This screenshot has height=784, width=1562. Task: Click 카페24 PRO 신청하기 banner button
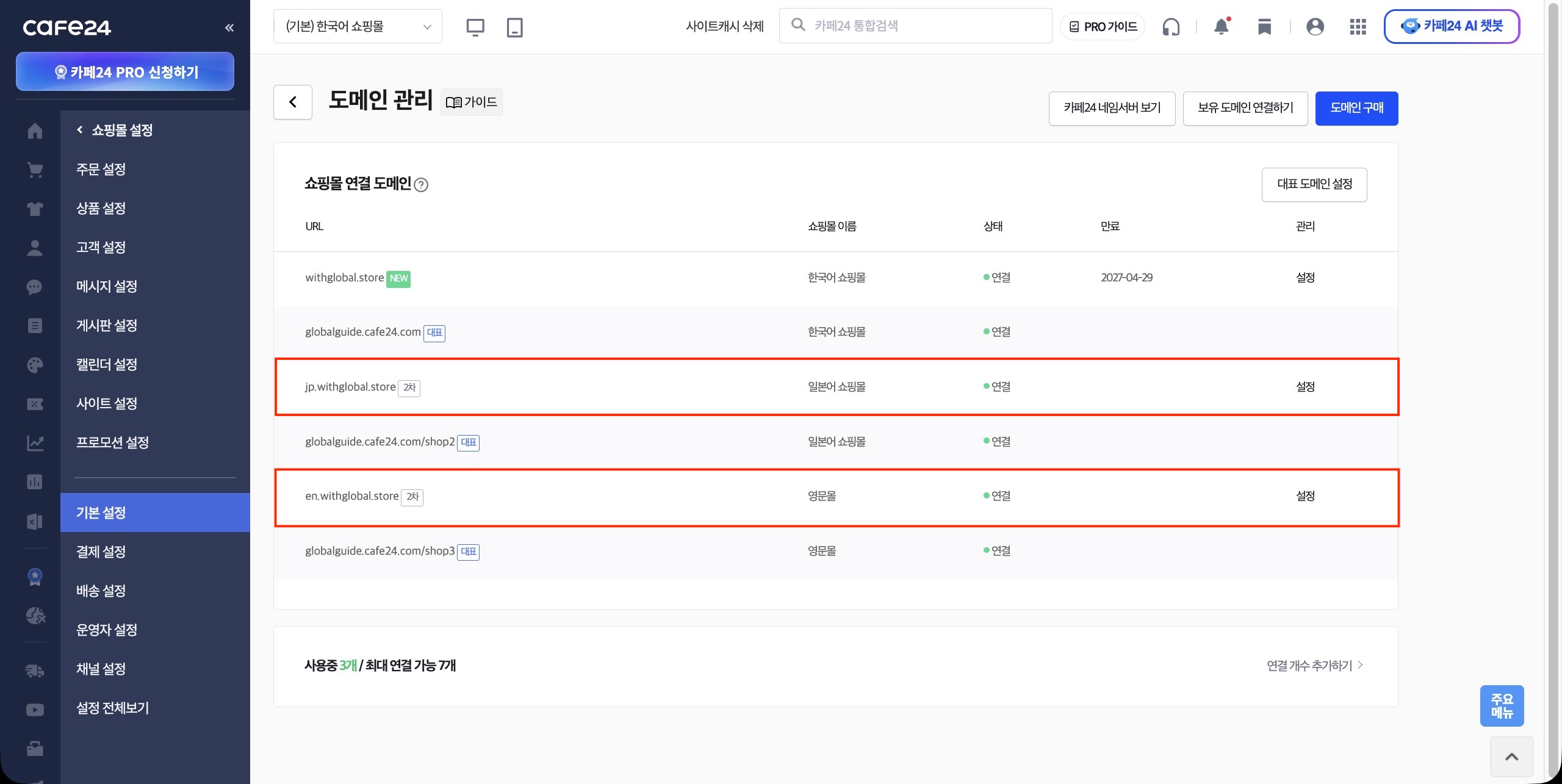click(x=125, y=72)
